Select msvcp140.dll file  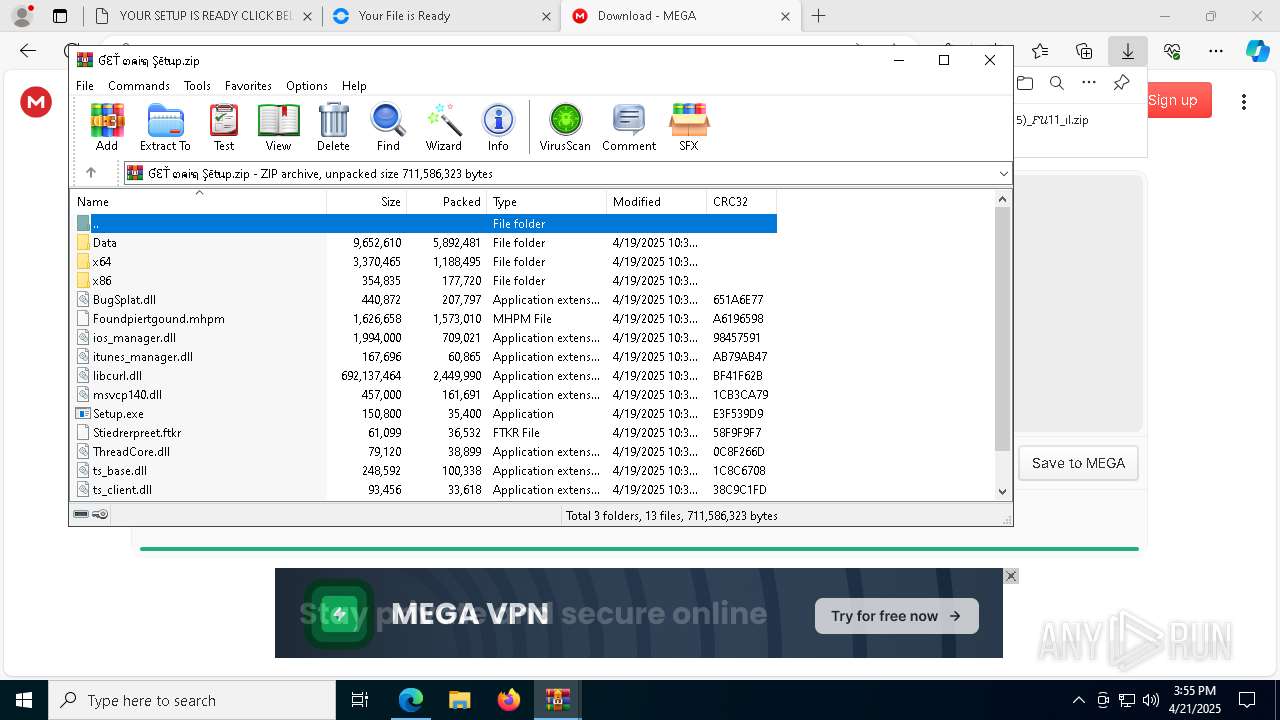pyautogui.click(x=425, y=395)
